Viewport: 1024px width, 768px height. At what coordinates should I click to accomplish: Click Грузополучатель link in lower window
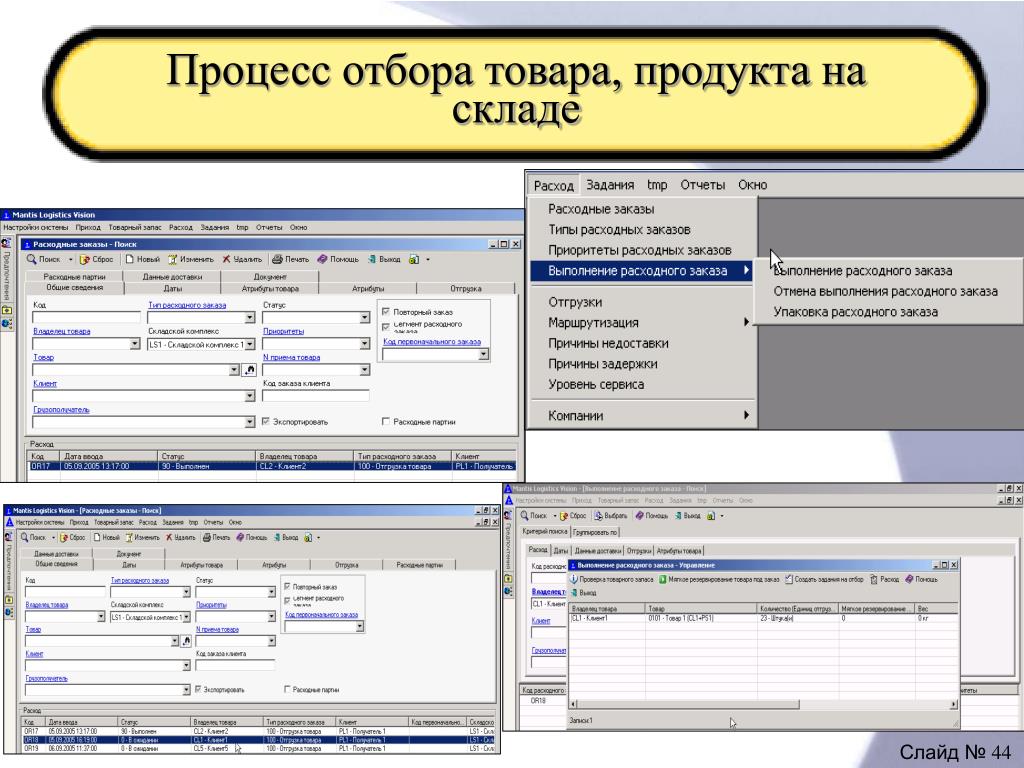46,679
